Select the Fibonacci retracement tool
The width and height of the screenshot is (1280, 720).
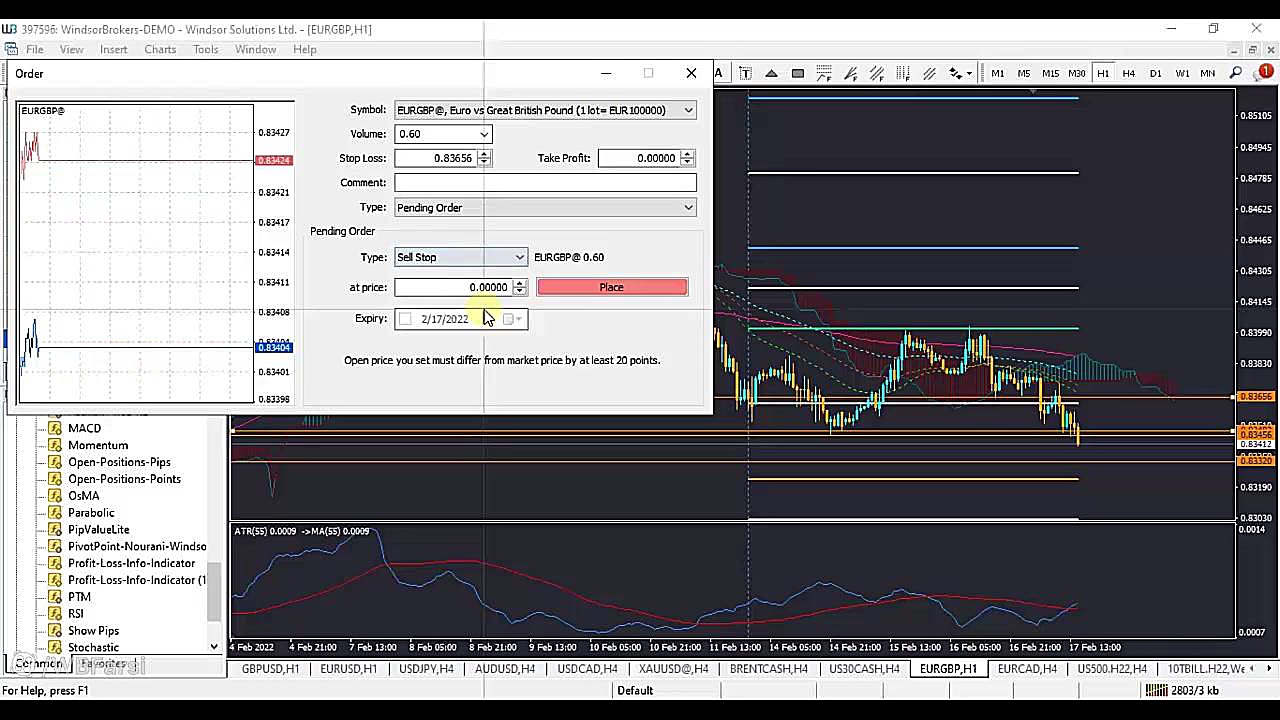coord(824,73)
